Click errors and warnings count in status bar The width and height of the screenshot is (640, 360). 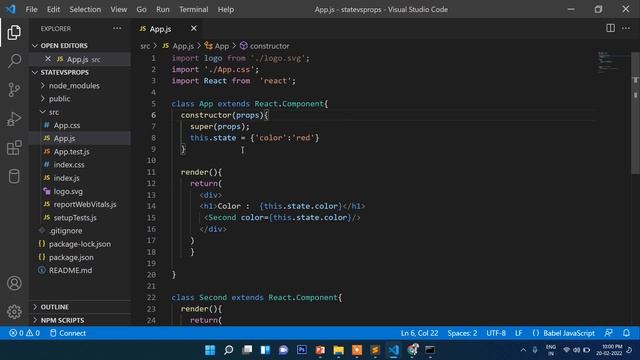[24, 333]
